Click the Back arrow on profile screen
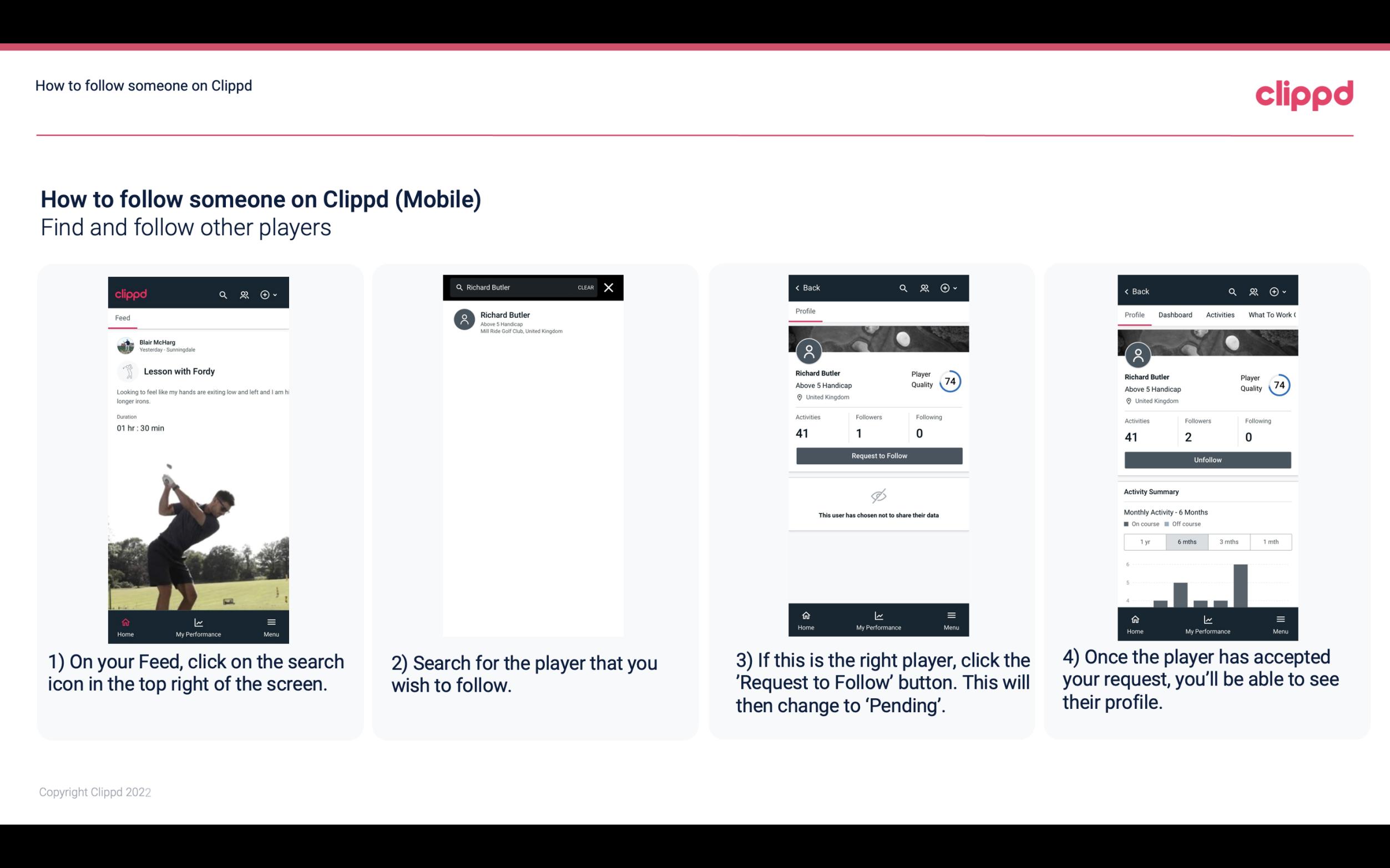 coord(800,288)
